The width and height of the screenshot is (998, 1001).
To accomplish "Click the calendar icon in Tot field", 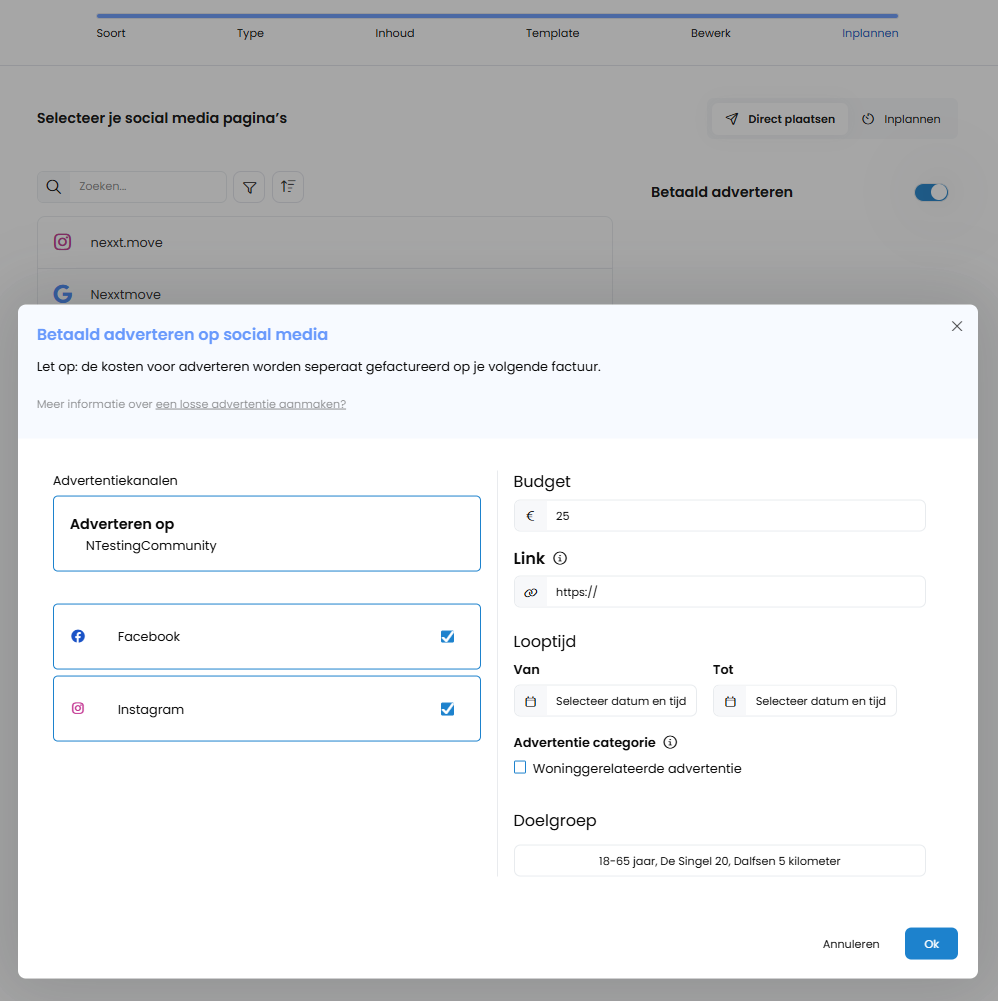I will point(730,701).
